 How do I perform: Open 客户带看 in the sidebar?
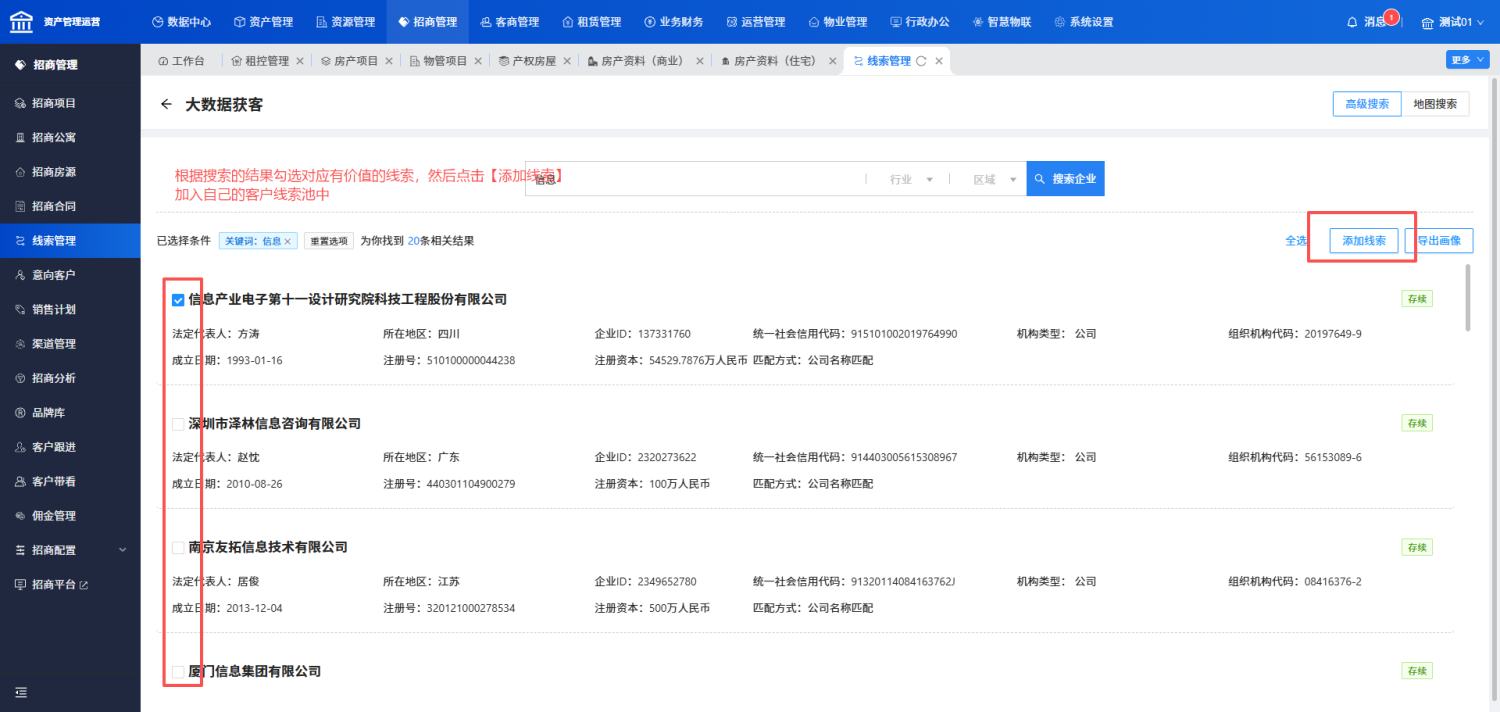70,481
